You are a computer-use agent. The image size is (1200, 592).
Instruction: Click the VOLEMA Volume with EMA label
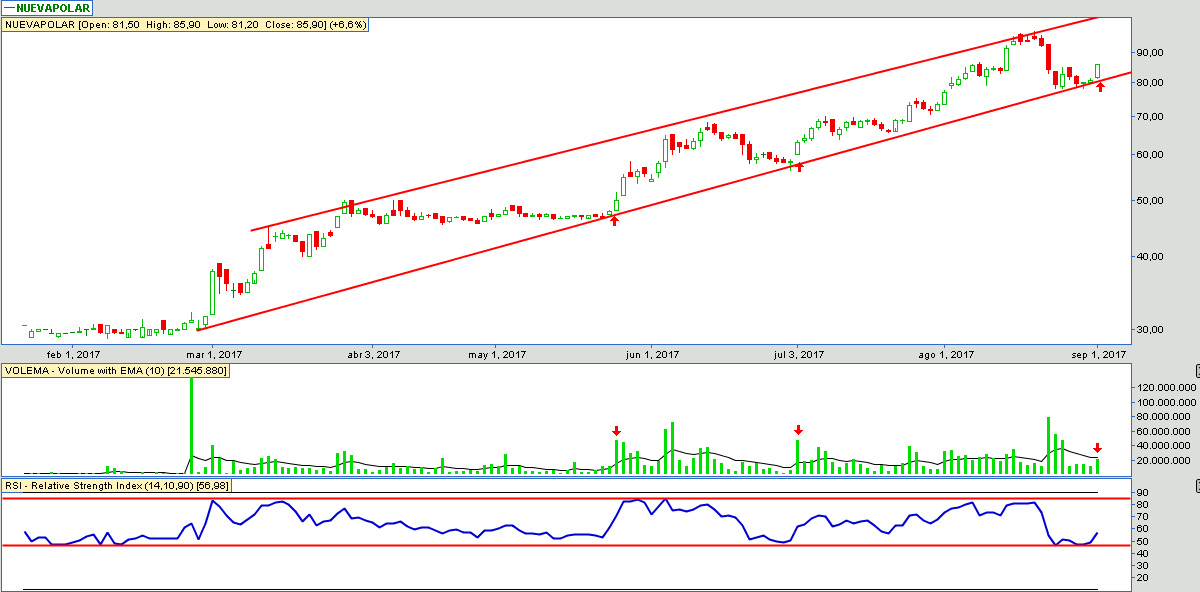point(116,371)
